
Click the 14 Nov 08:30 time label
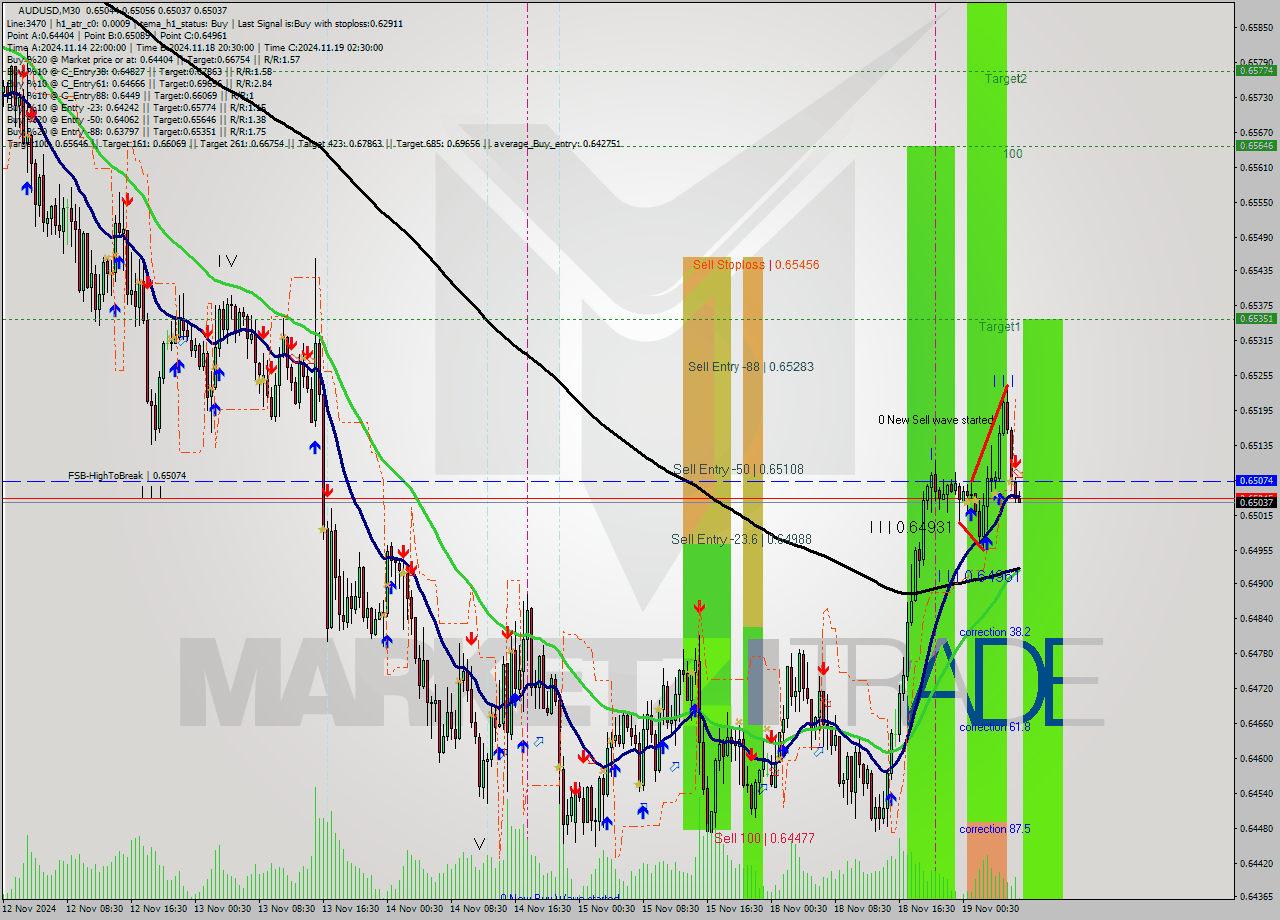[x=480, y=909]
